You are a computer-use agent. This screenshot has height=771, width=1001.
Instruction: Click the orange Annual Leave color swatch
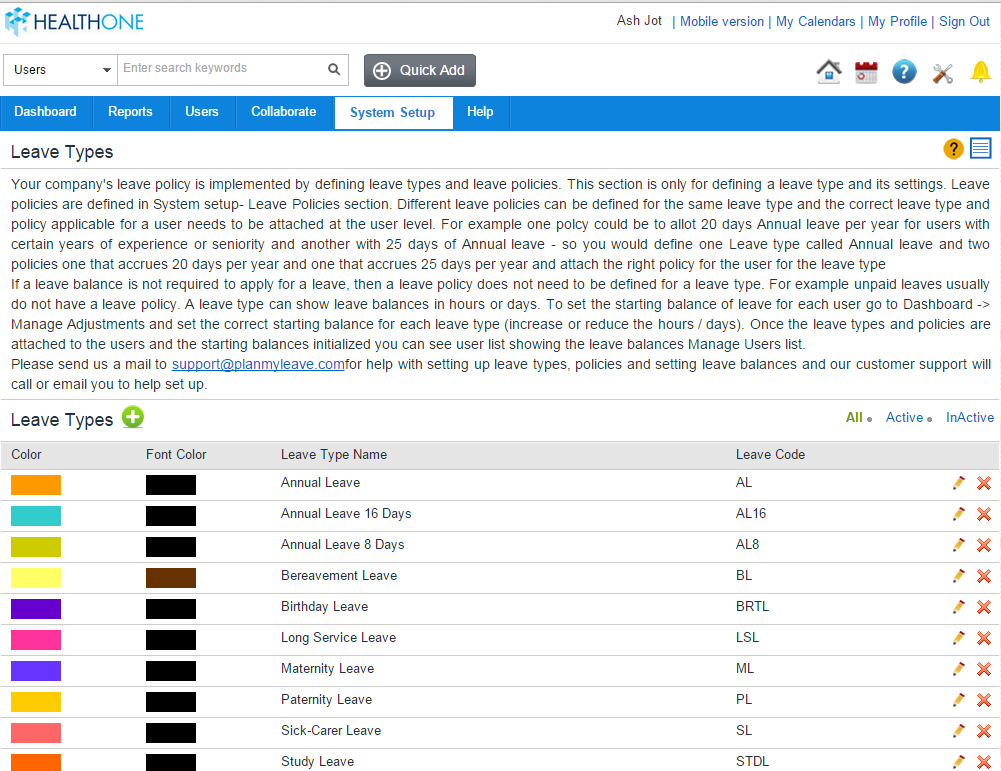[36, 485]
